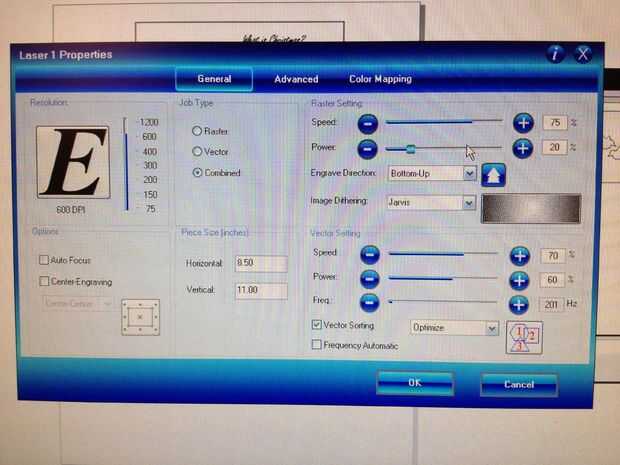Click the raster Power slider handle
The width and height of the screenshot is (620, 465).
(411, 149)
